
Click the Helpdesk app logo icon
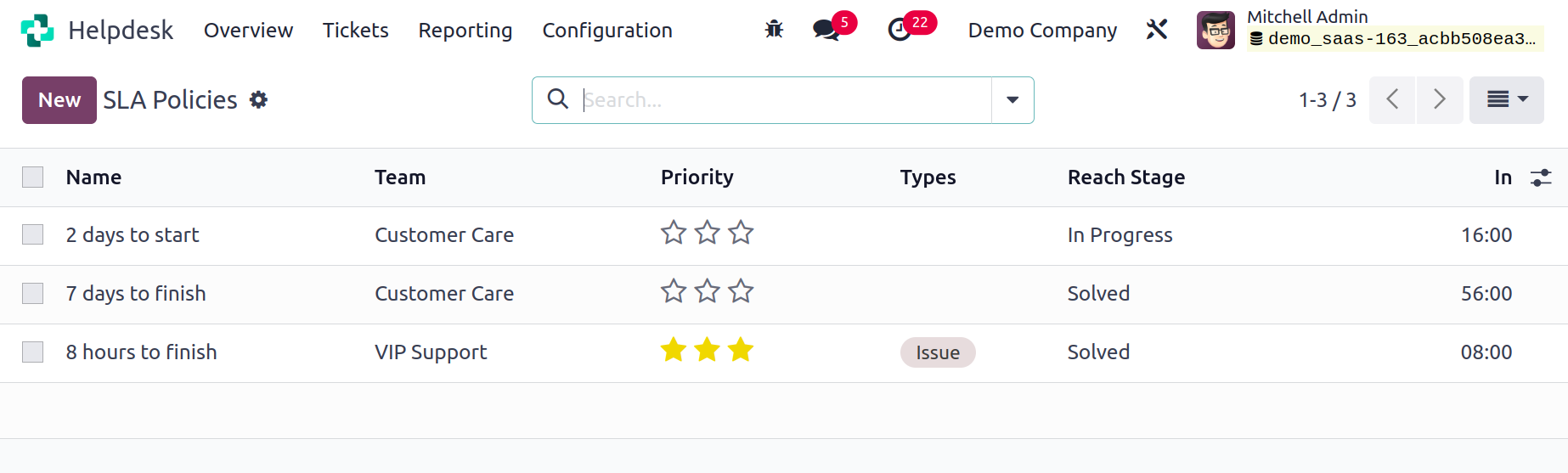37,31
